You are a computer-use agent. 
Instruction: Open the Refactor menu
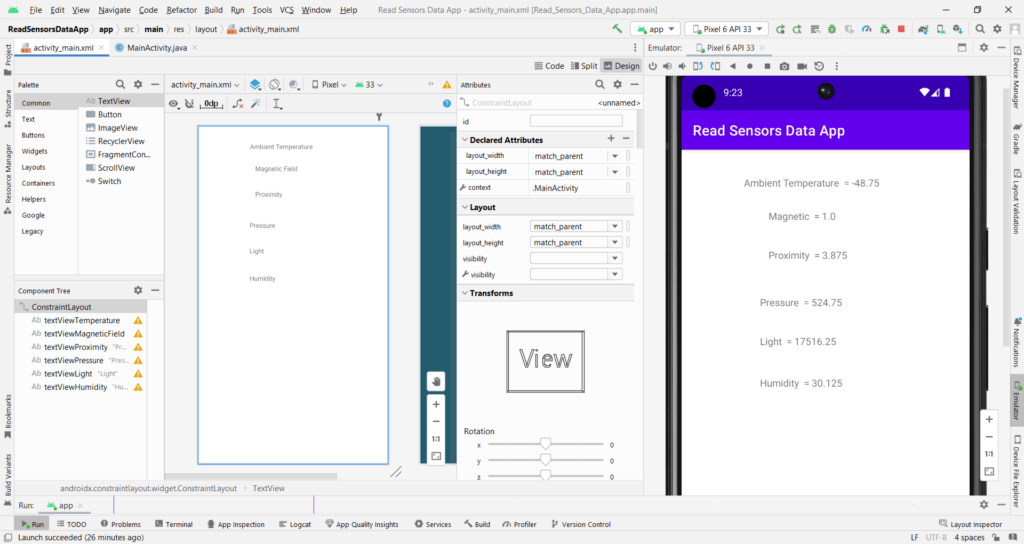(x=182, y=10)
